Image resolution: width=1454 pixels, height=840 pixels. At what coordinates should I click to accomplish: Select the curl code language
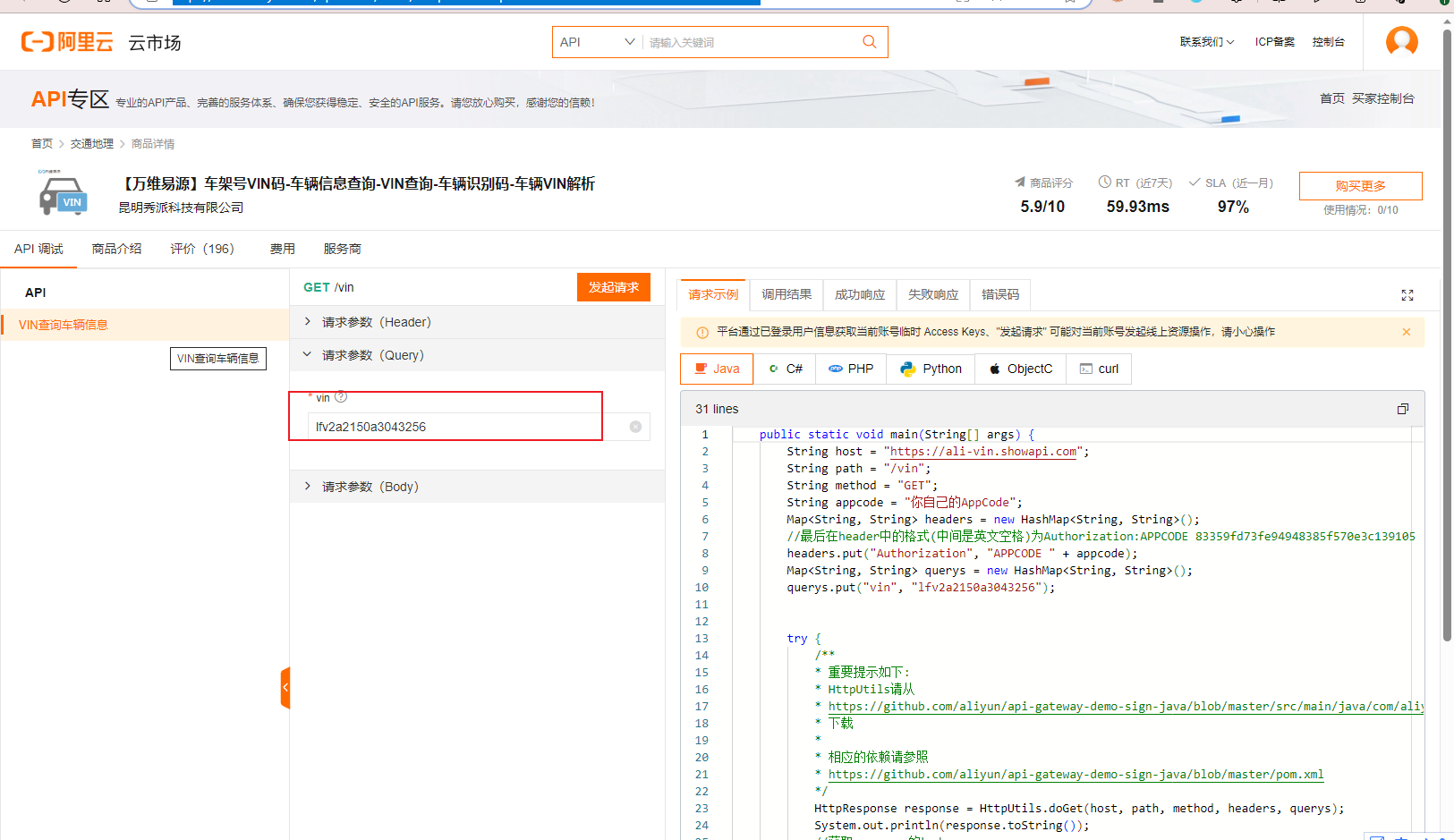pyautogui.click(x=1099, y=369)
